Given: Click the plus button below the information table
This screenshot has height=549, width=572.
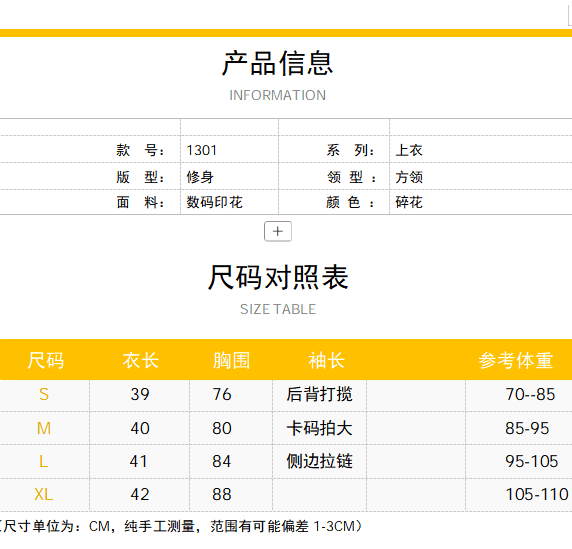Looking at the screenshot, I should point(278,231).
